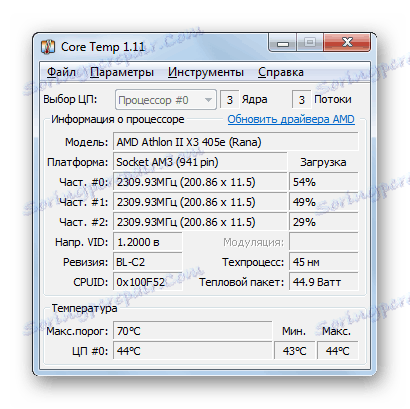Click the CPUID value 0x100F52
The image size is (410, 409).
(x=148, y=282)
